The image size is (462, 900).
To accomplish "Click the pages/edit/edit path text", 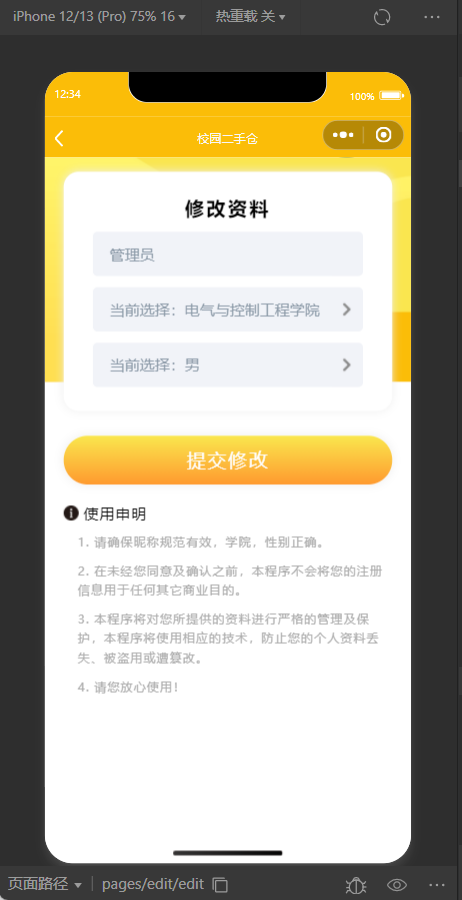I will [153, 884].
